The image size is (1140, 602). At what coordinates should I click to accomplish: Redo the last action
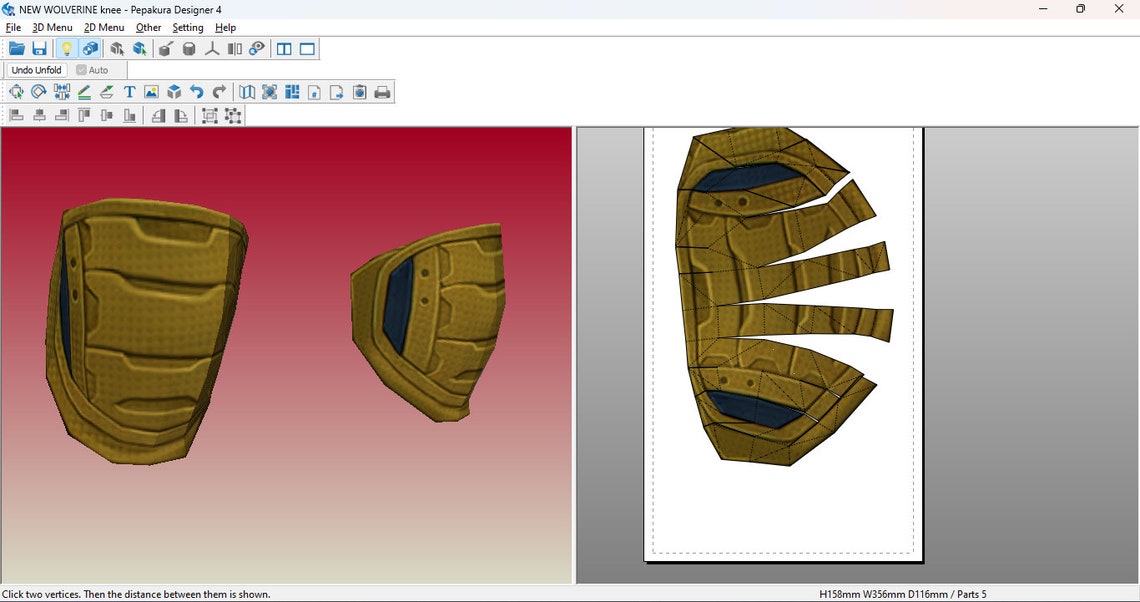click(x=218, y=91)
